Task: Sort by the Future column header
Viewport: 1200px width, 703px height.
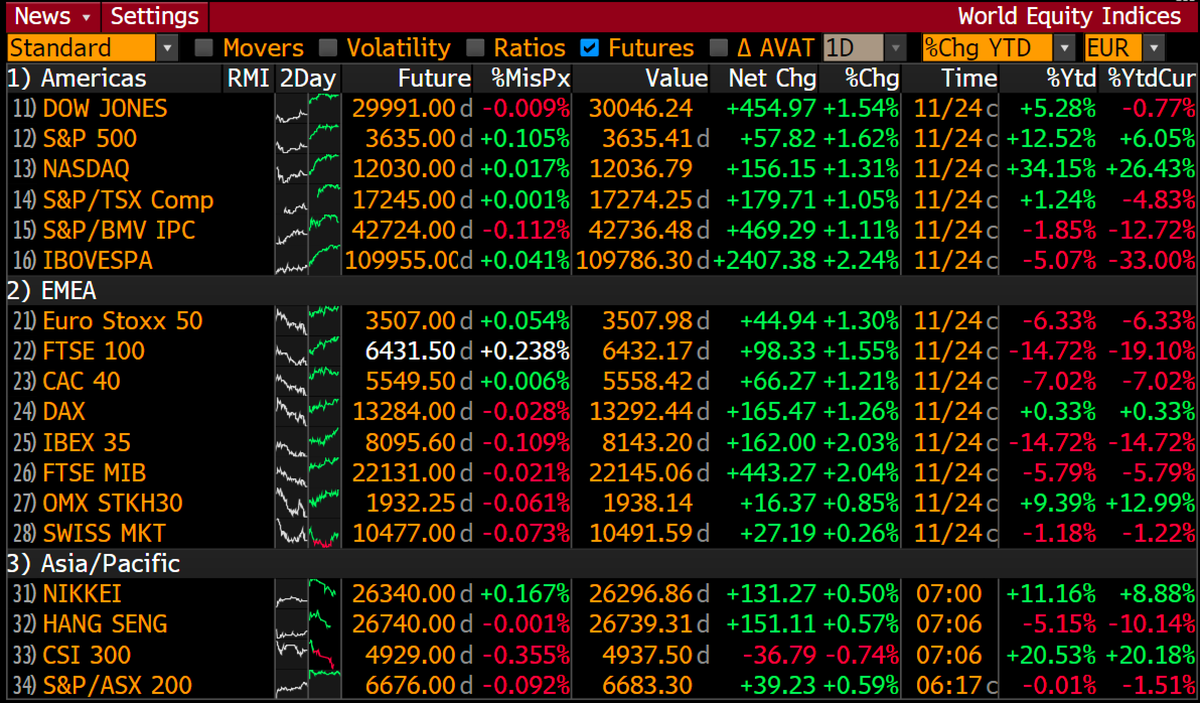Action: coord(434,78)
